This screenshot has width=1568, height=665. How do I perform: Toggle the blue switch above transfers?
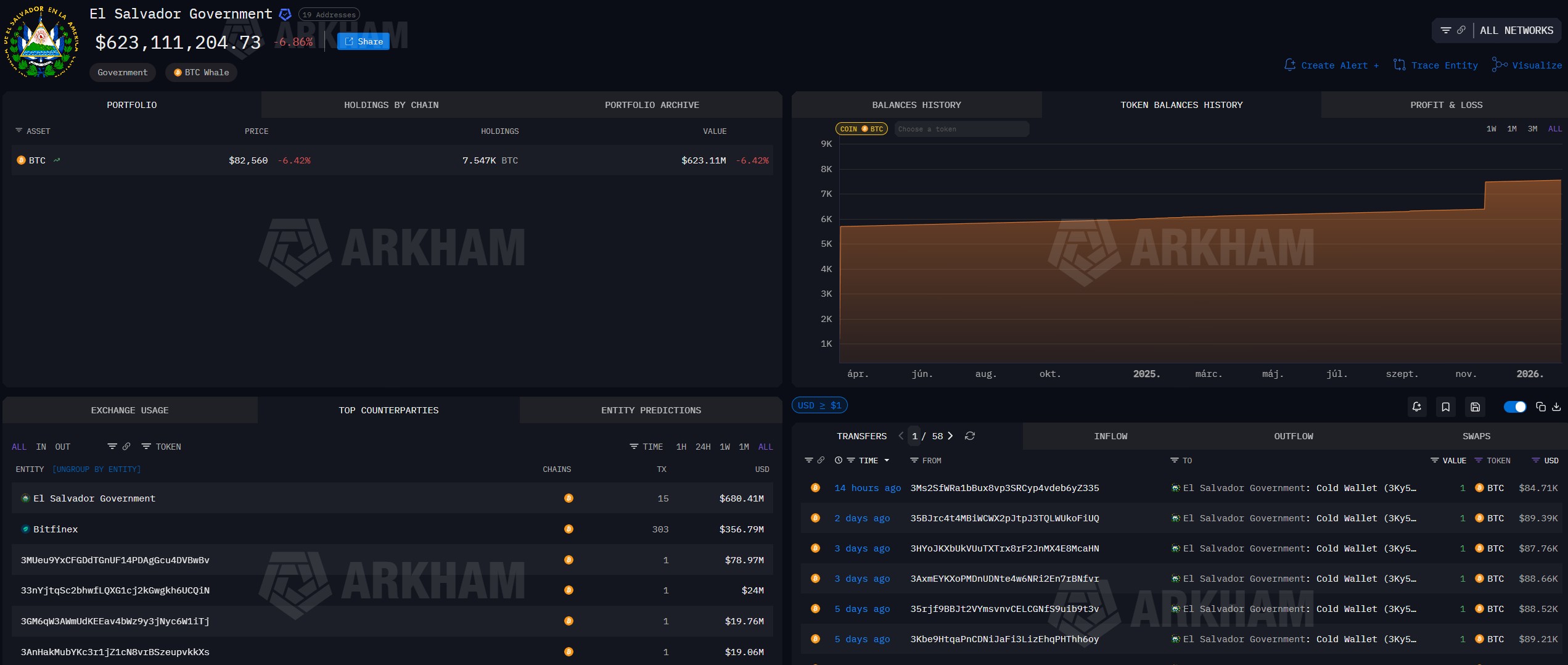1514,407
